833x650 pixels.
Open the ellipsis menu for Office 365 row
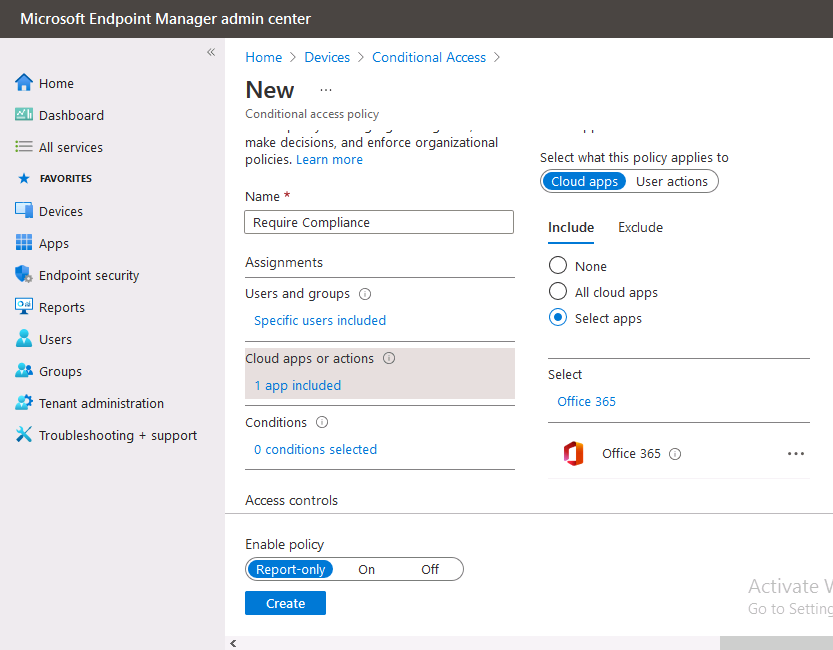point(795,454)
